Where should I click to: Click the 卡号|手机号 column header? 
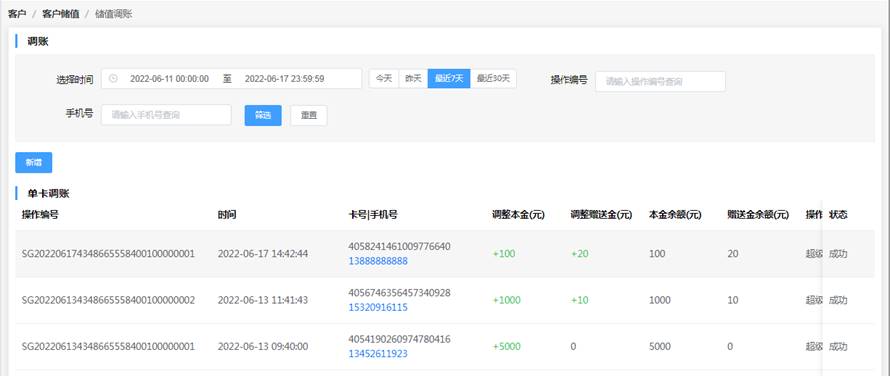(373, 215)
